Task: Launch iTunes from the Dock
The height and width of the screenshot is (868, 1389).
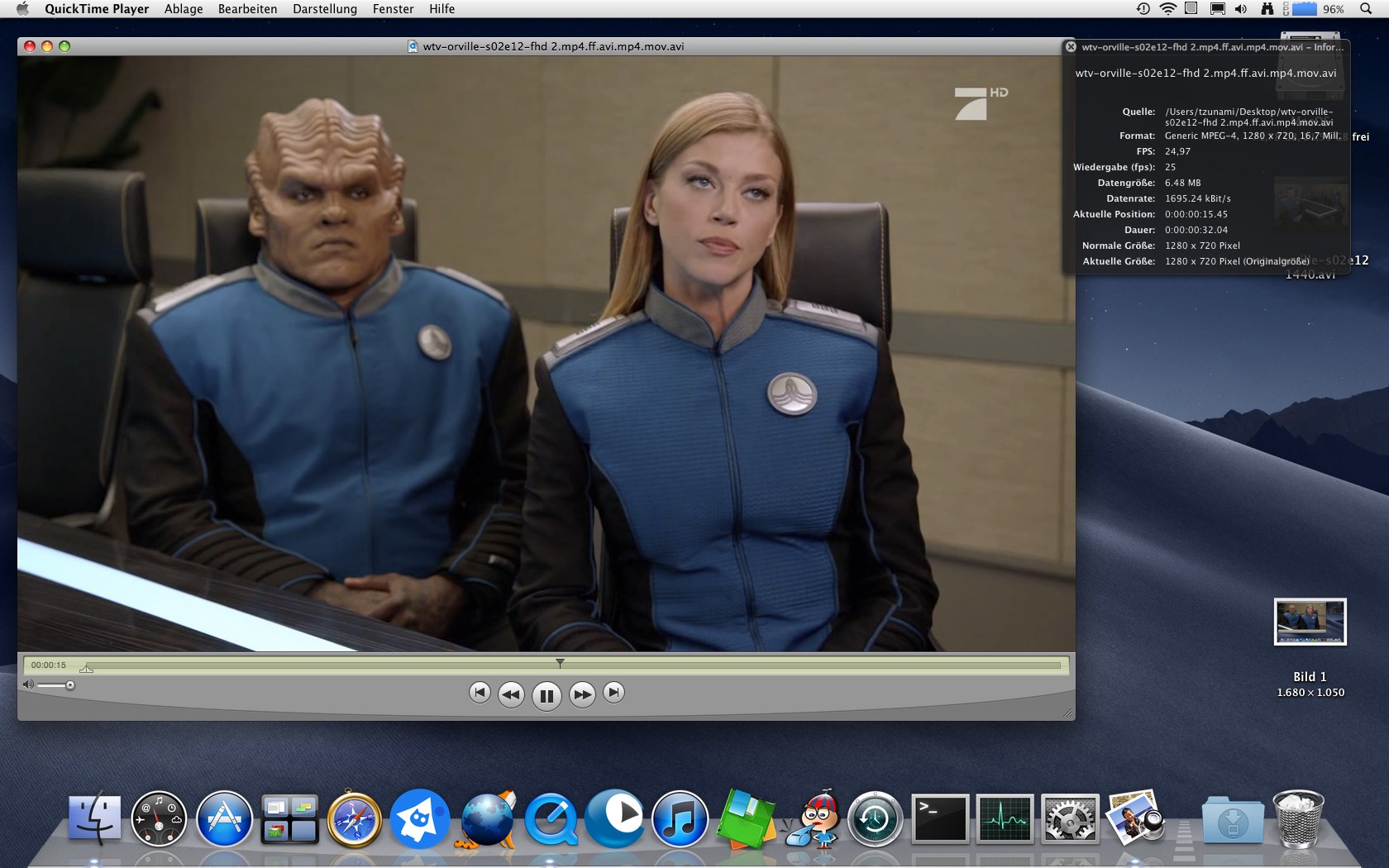Action: [680, 818]
